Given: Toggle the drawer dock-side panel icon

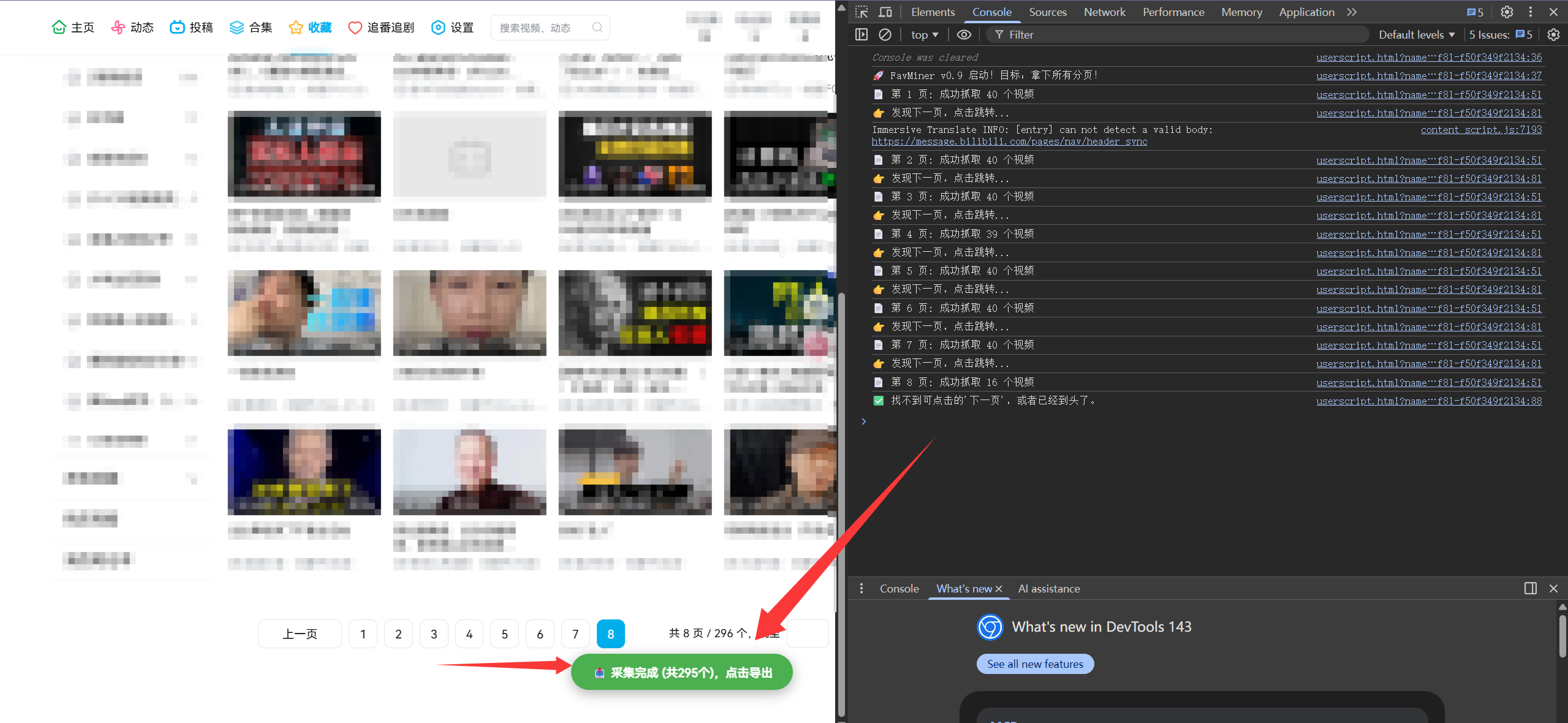Looking at the screenshot, I should pos(1530,588).
